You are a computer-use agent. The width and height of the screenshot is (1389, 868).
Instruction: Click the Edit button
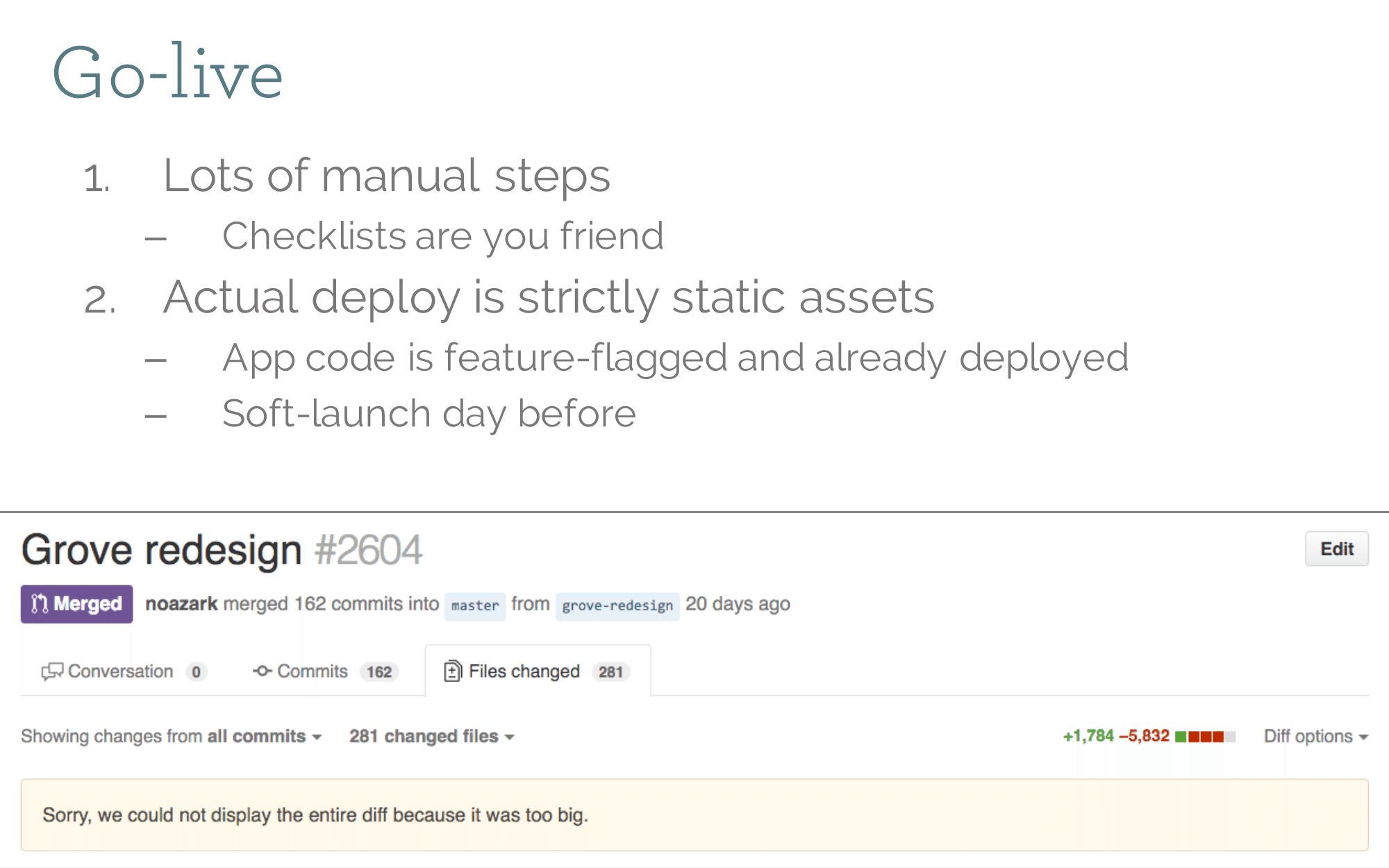[x=1337, y=549]
